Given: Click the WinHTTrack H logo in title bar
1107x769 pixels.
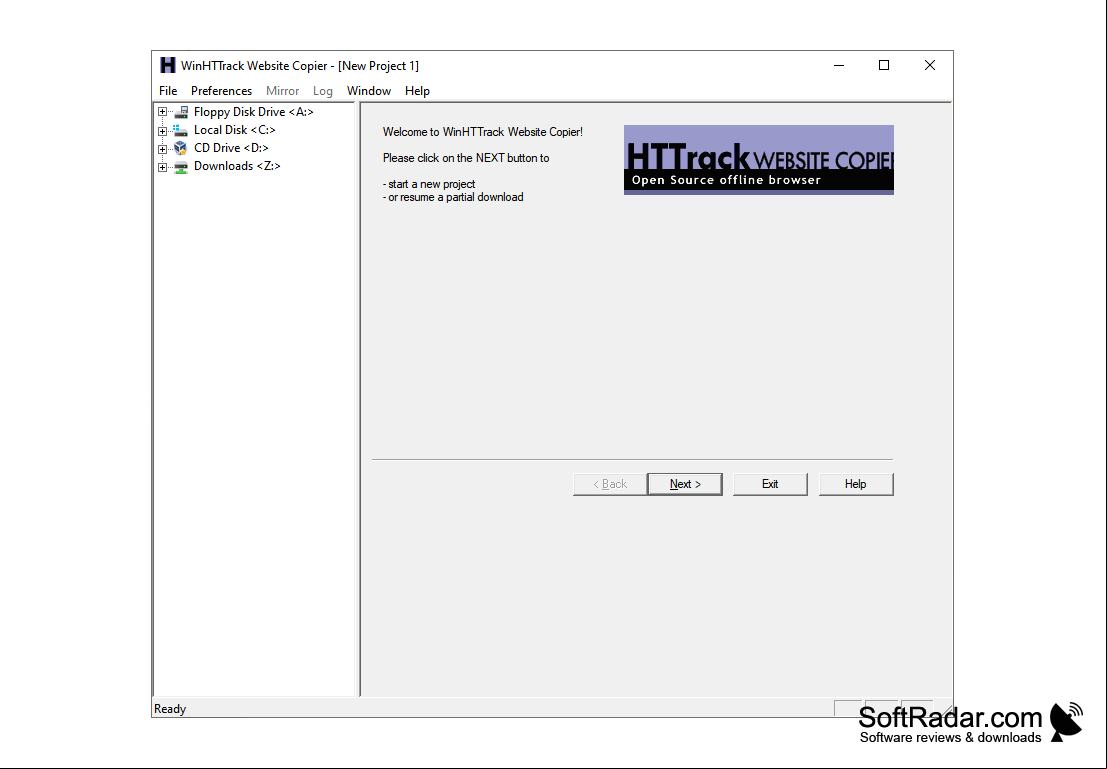Looking at the screenshot, I should (167, 65).
